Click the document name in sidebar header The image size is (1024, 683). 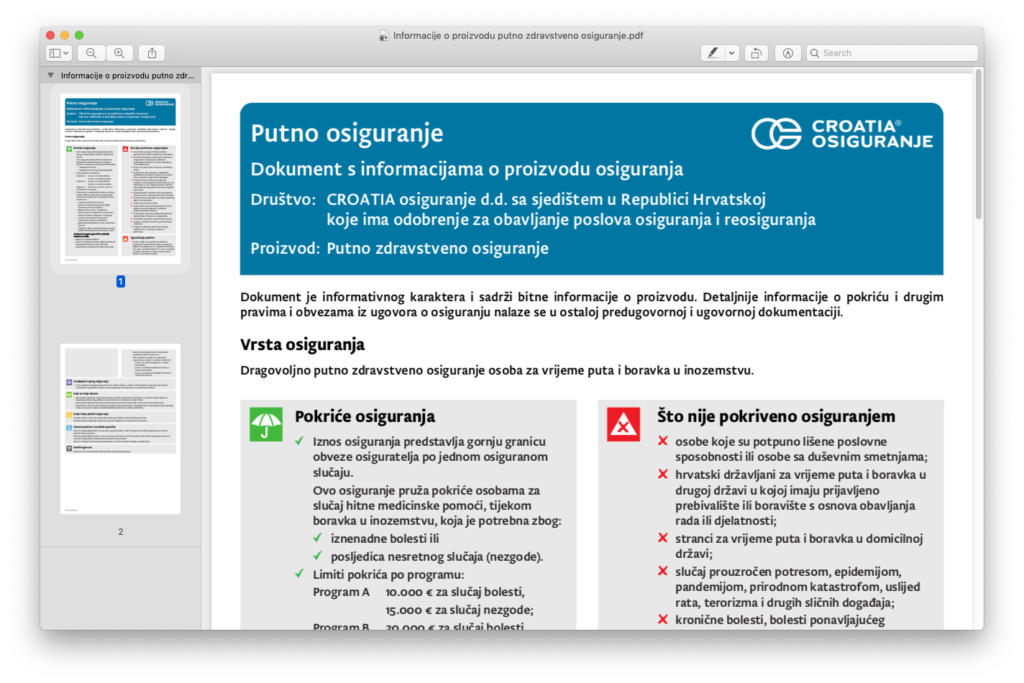point(127,76)
